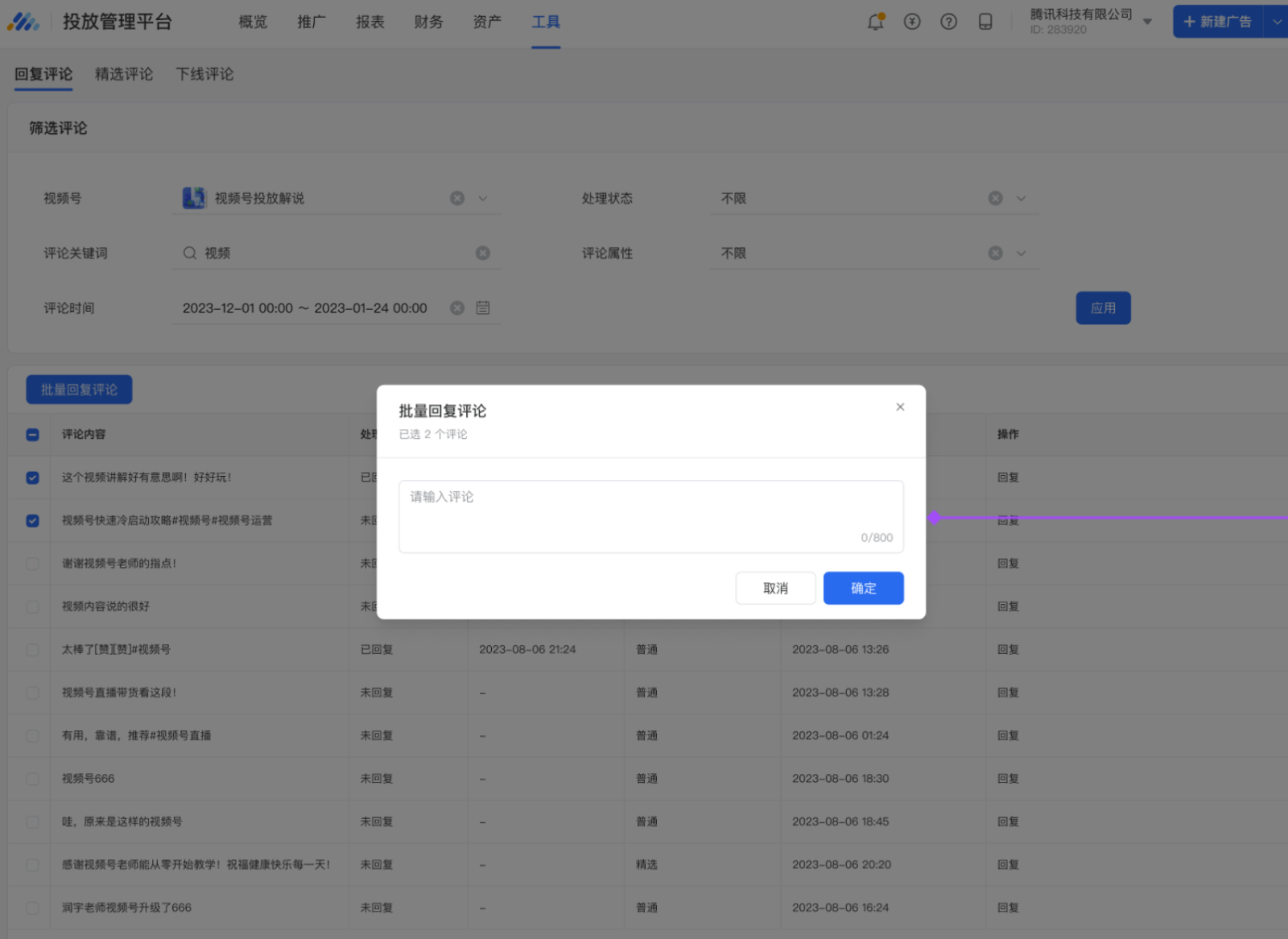Open the 新建广告 split-button arrow
This screenshot has width=1288, height=939.
point(1276,22)
